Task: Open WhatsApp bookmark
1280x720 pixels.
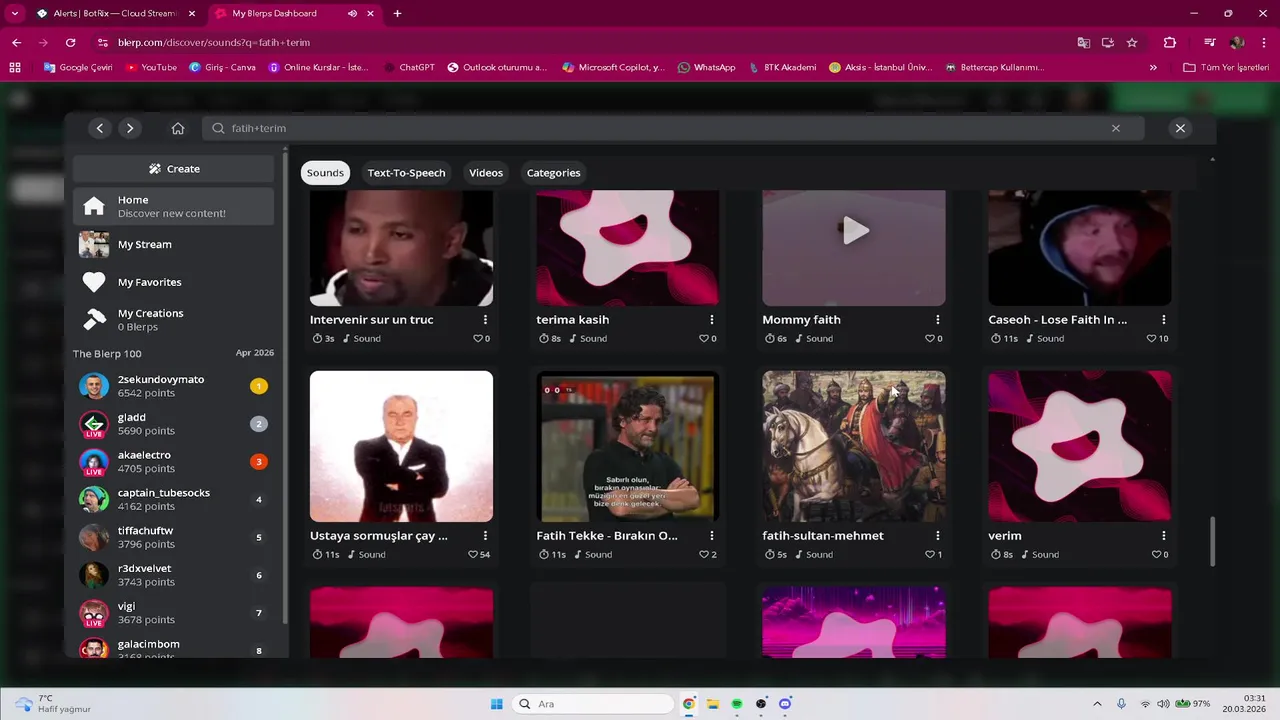Action: click(x=706, y=68)
